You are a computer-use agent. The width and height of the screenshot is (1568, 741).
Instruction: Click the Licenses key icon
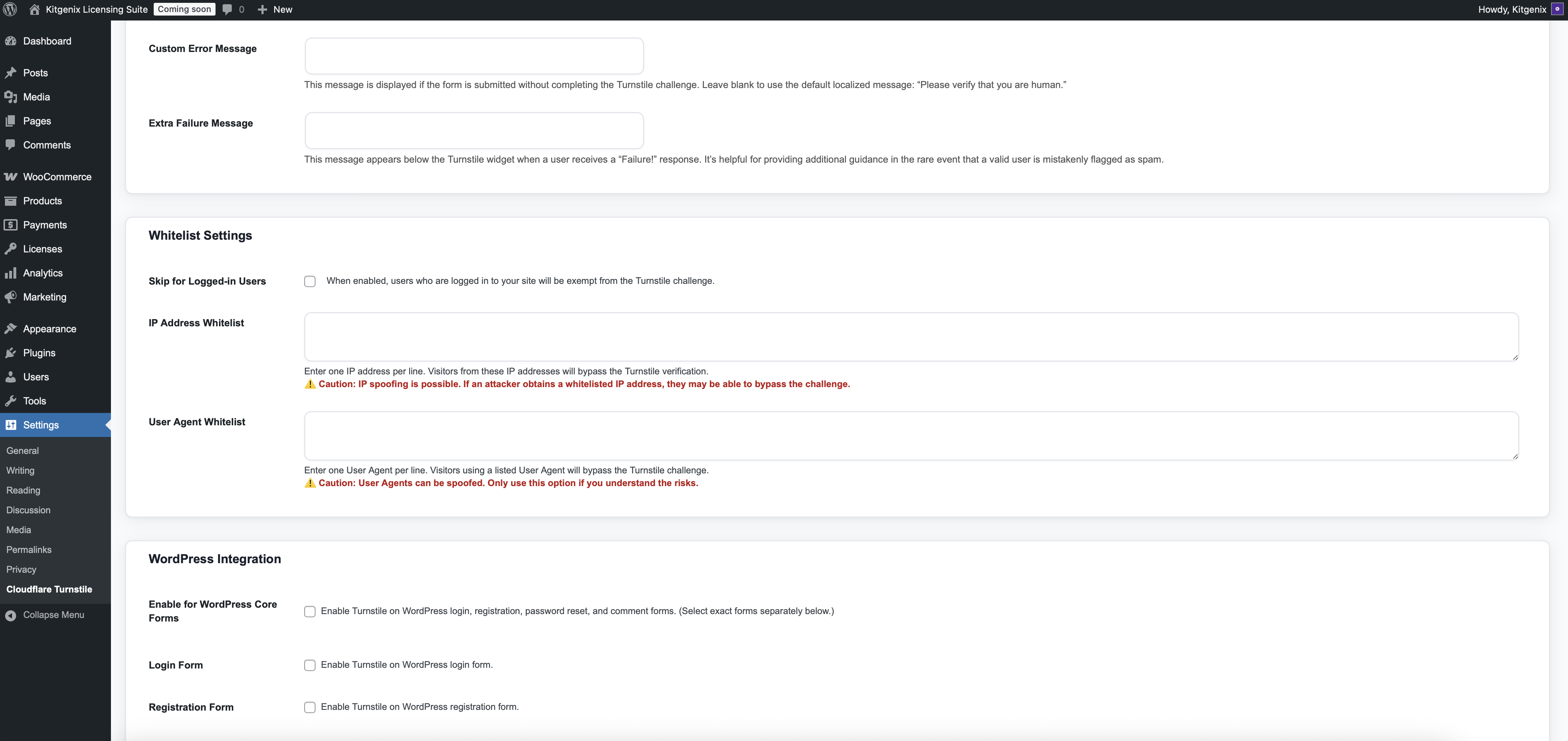click(x=10, y=249)
